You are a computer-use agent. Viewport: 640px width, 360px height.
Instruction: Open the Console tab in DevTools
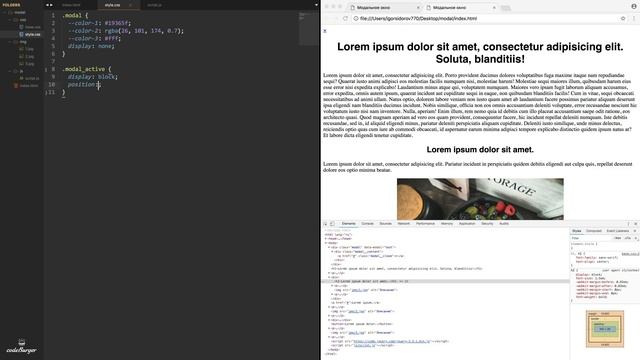pos(367,224)
